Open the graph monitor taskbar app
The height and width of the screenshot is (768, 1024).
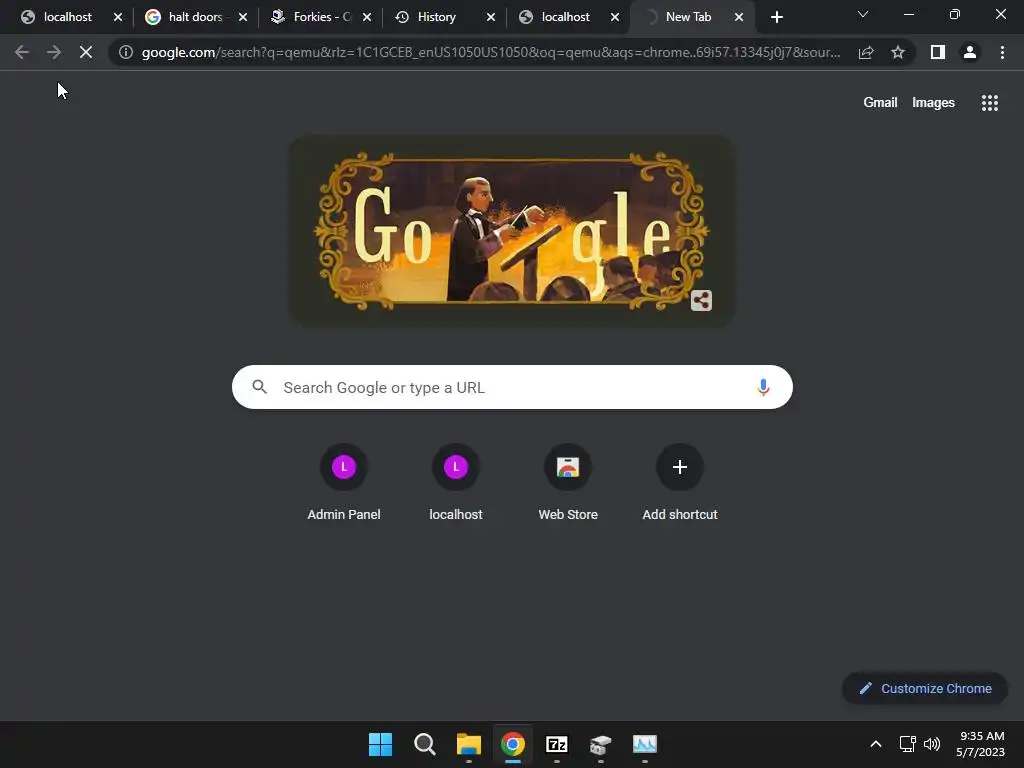click(645, 744)
